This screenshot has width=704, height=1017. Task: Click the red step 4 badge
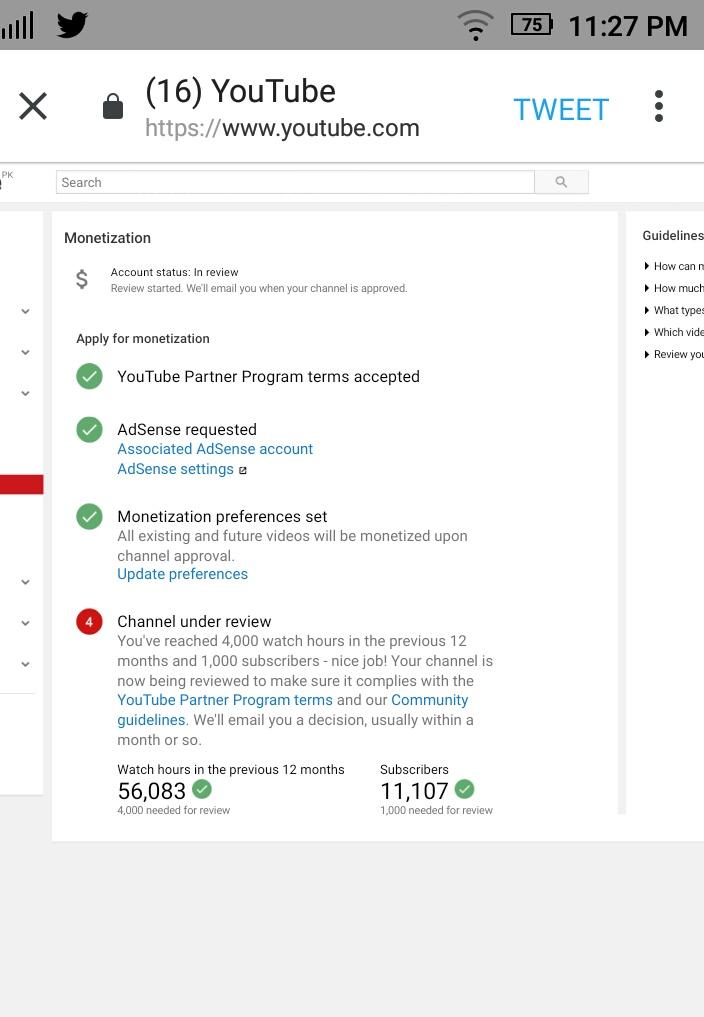90,621
